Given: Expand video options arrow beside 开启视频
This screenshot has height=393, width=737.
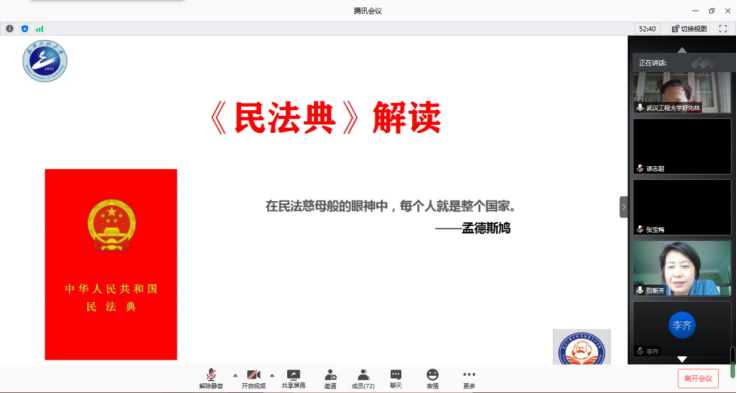Looking at the screenshot, I should pyautogui.click(x=272, y=375).
